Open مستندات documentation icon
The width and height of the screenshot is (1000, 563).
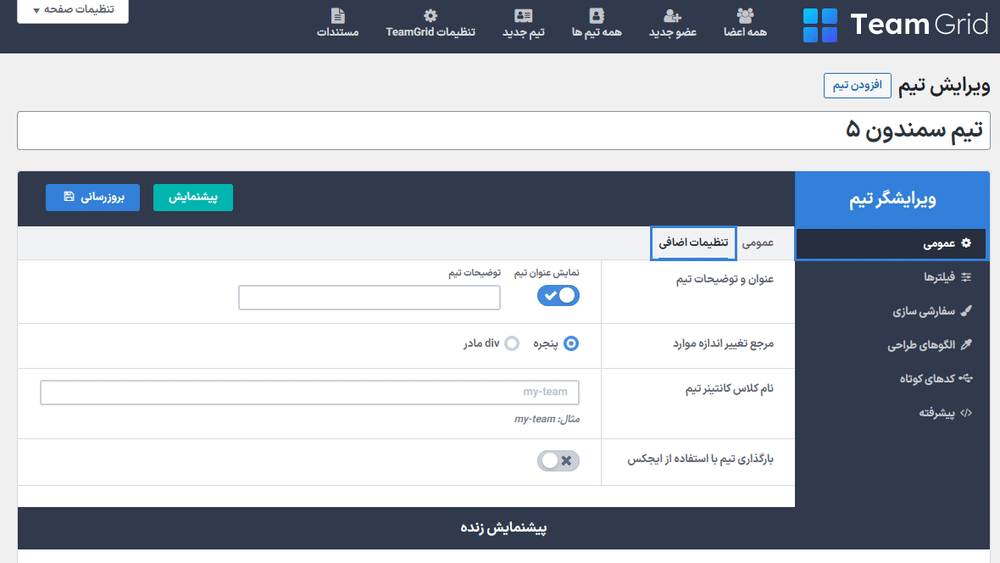[338, 16]
